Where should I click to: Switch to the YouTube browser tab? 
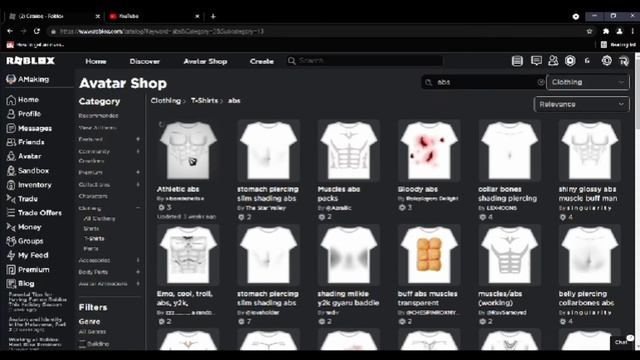153,16
